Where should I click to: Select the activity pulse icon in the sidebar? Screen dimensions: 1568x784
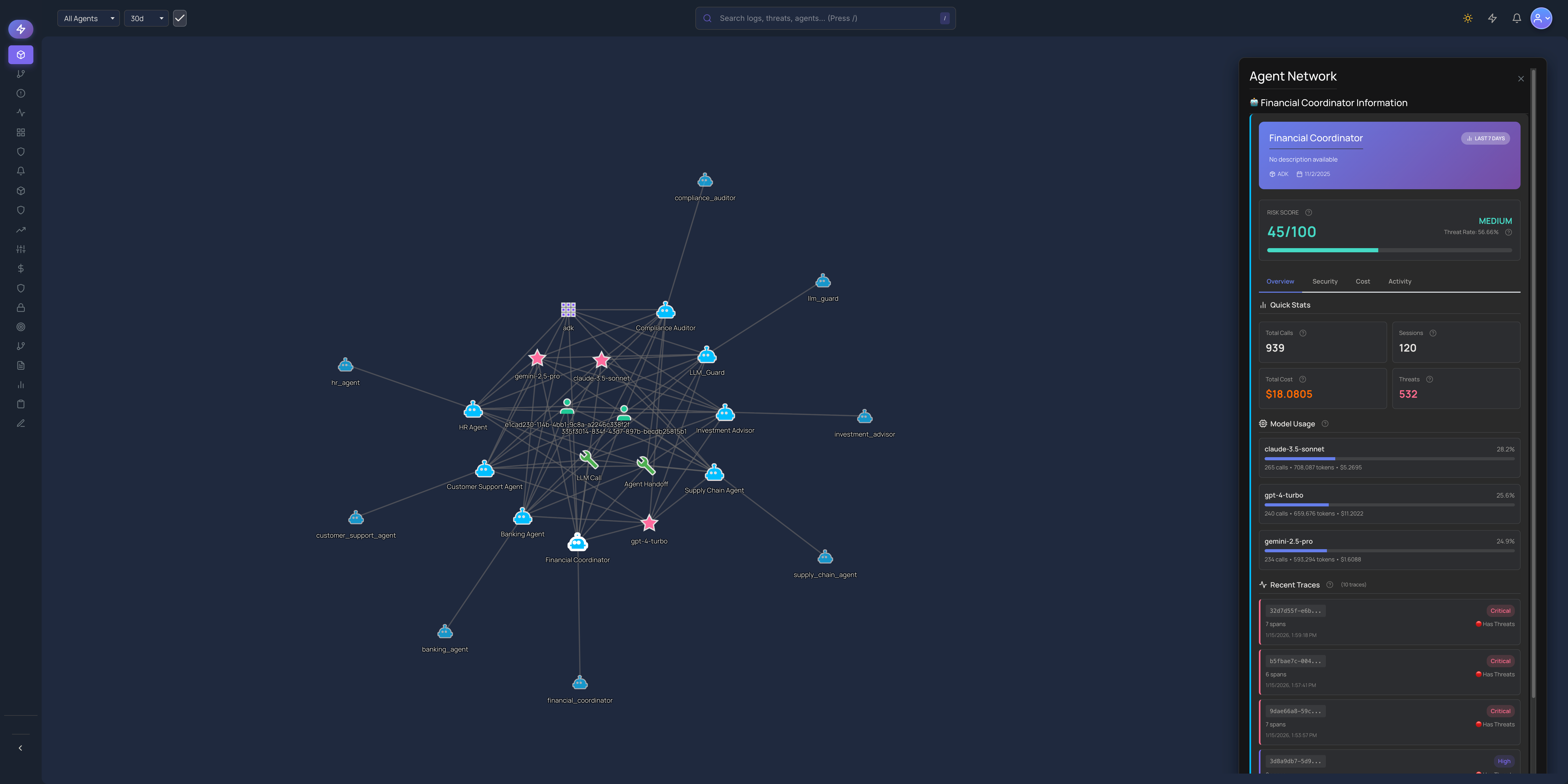(x=21, y=113)
